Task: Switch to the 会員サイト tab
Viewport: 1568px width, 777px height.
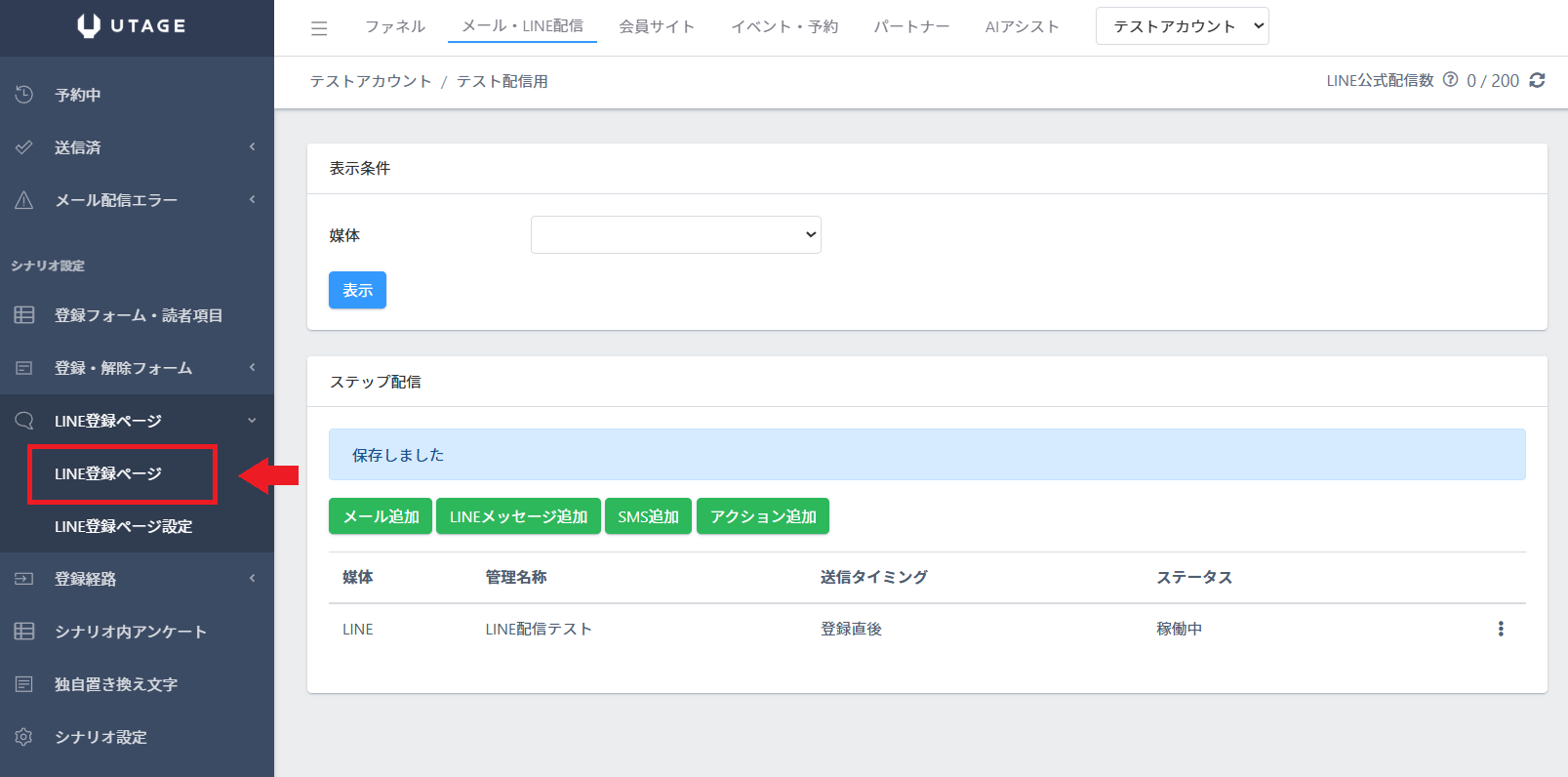Action: click(x=657, y=26)
